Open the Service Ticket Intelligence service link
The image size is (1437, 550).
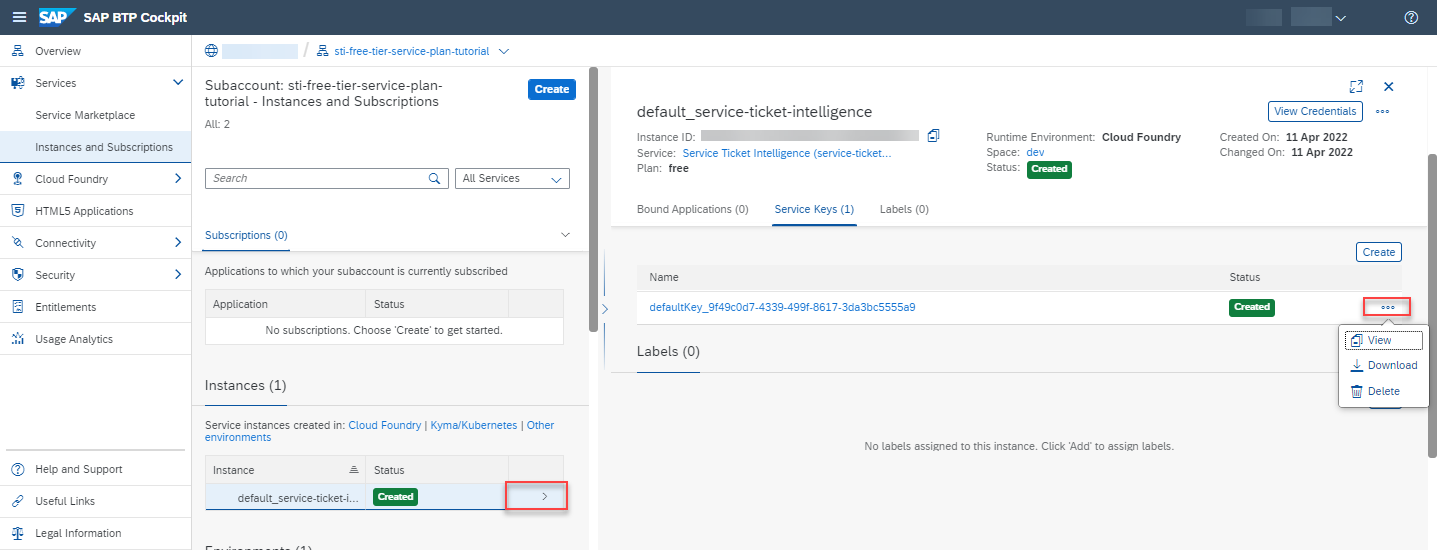(787, 153)
